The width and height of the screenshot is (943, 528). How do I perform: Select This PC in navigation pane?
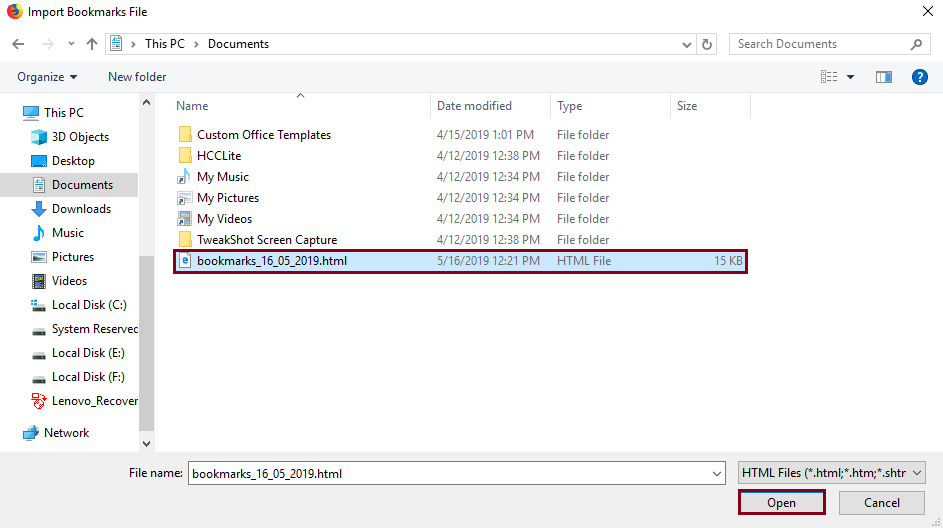[x=64, y=112]
